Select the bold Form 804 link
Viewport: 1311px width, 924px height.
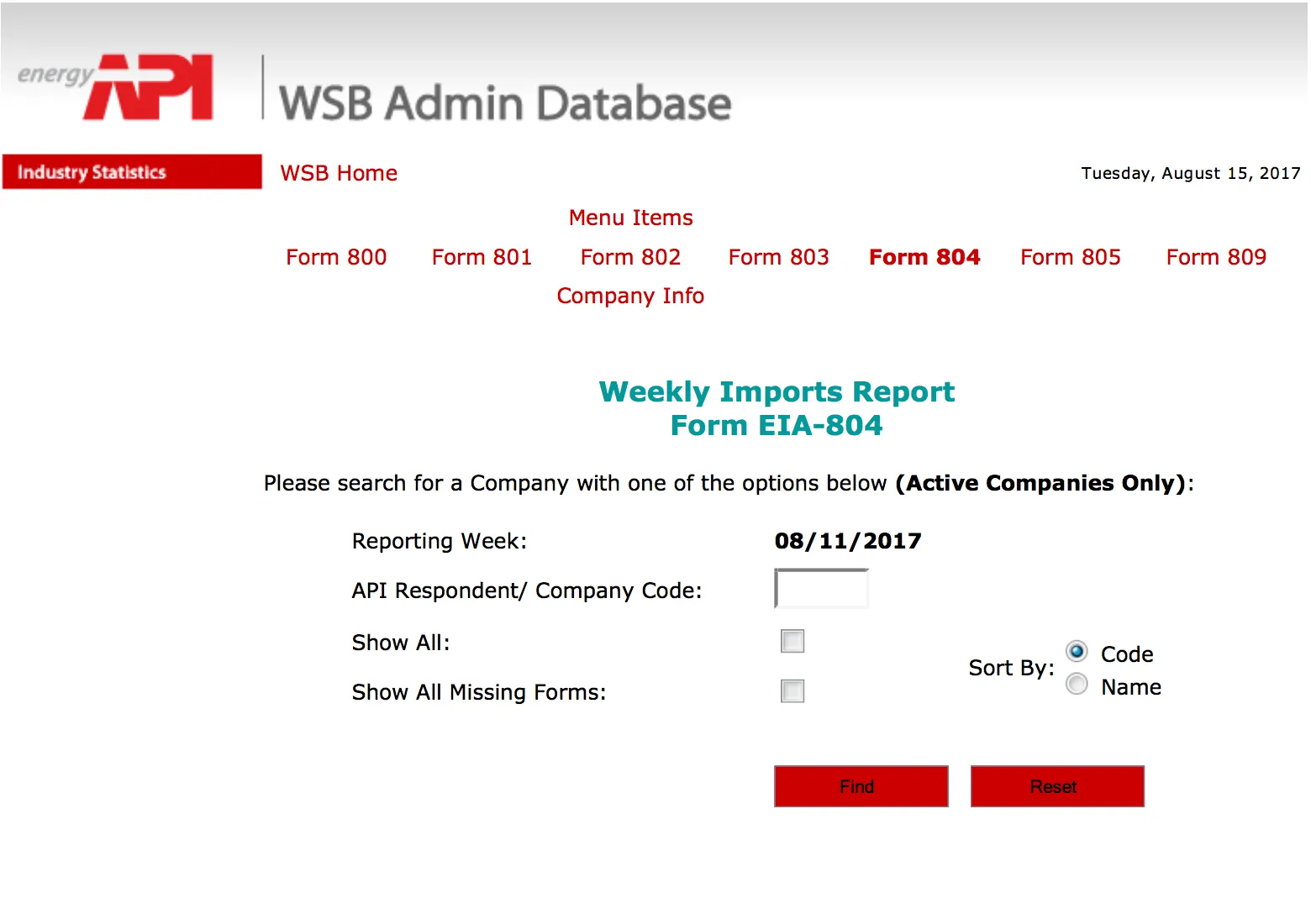[924, 257]
